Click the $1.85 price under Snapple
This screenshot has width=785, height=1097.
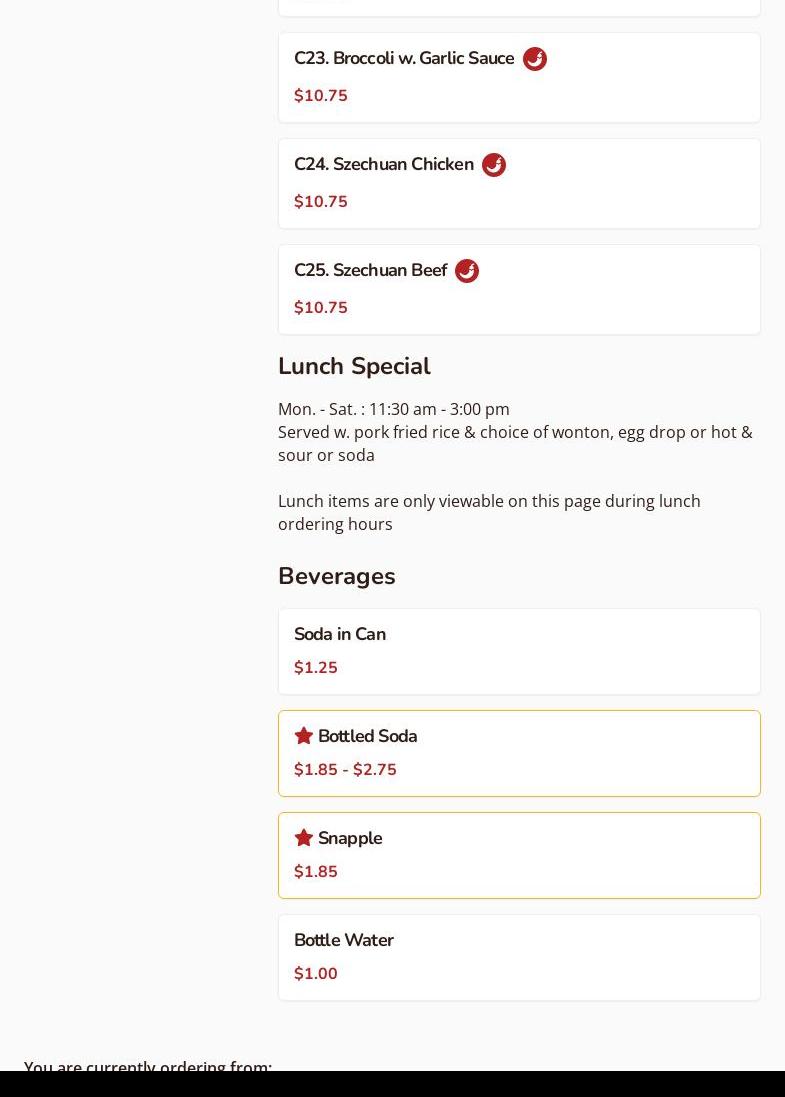pos(316,872)
